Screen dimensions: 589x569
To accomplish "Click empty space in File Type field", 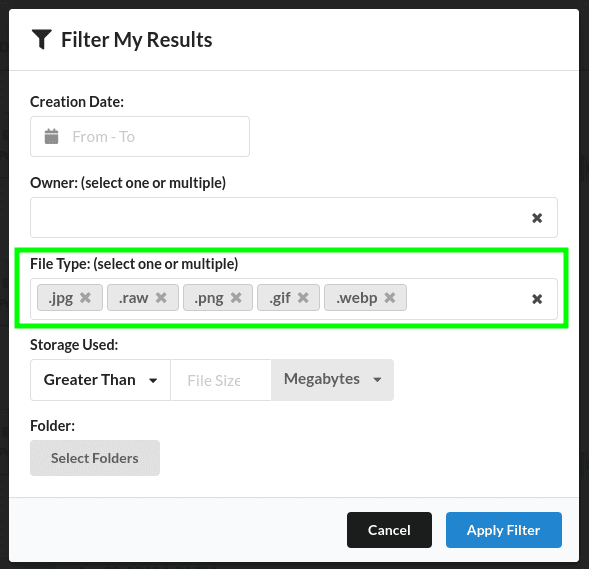I will click(x=466, y=299).
